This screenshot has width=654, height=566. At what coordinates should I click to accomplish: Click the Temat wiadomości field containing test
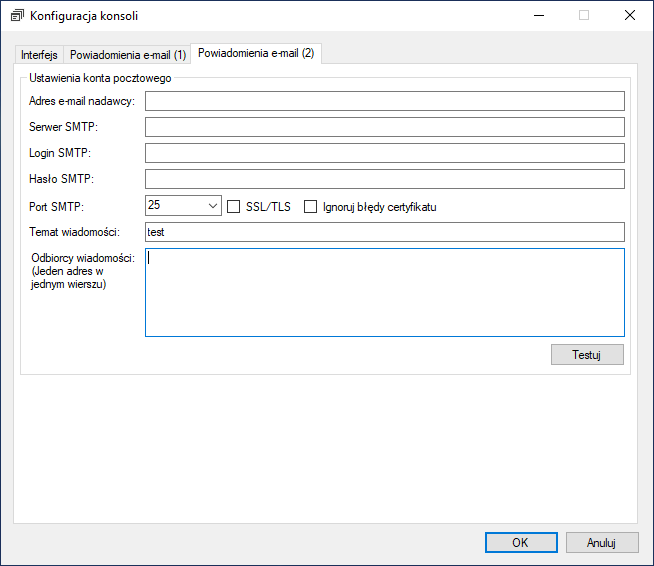click(385, 232)
